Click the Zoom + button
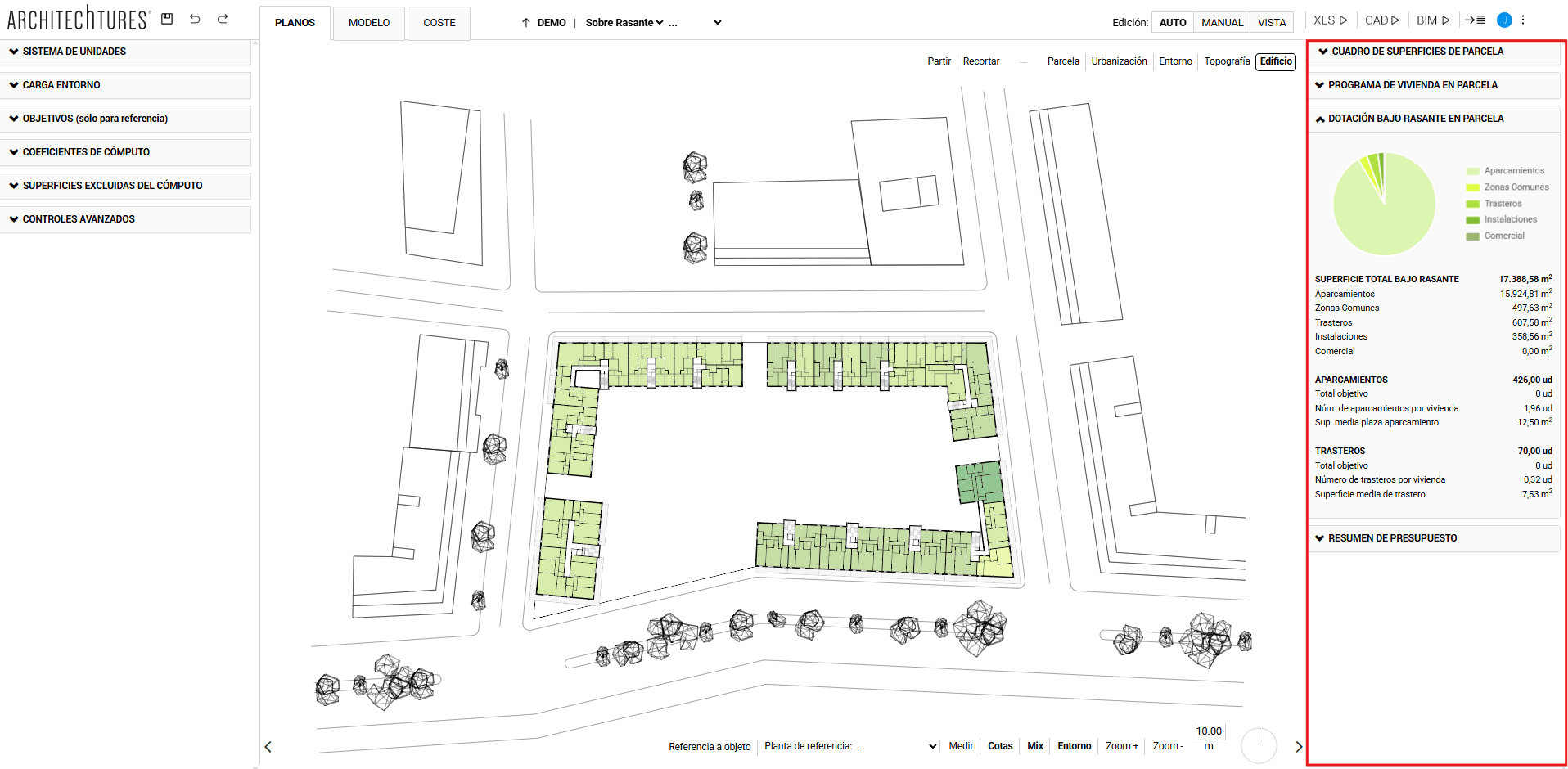1568x769 pixels. [x=1121, y=746]
